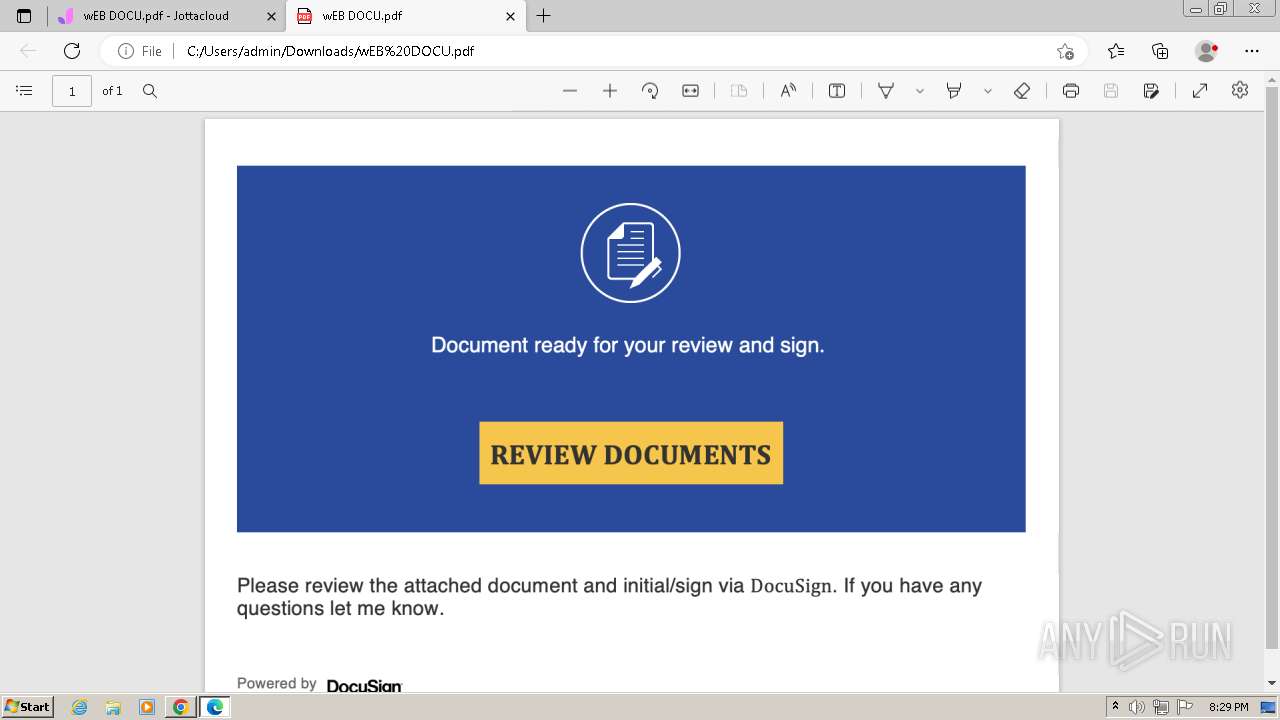The width and height of the screenshot is (1280, 720).
Task: Close the active wEB DOCU.pdf tab
Action: coord(510,16)
